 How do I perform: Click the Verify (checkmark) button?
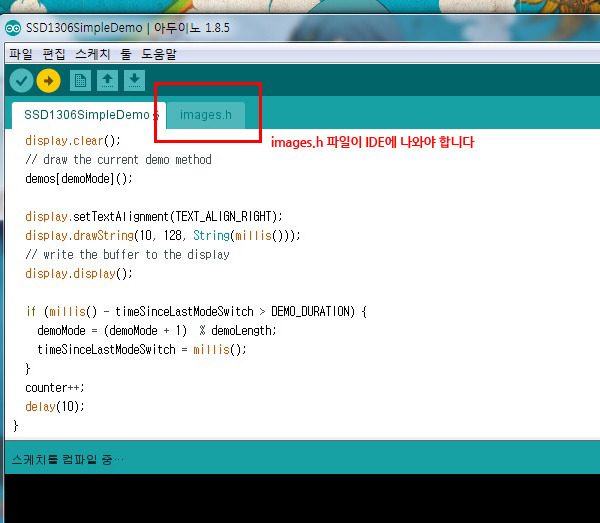[x=21, y=81]
